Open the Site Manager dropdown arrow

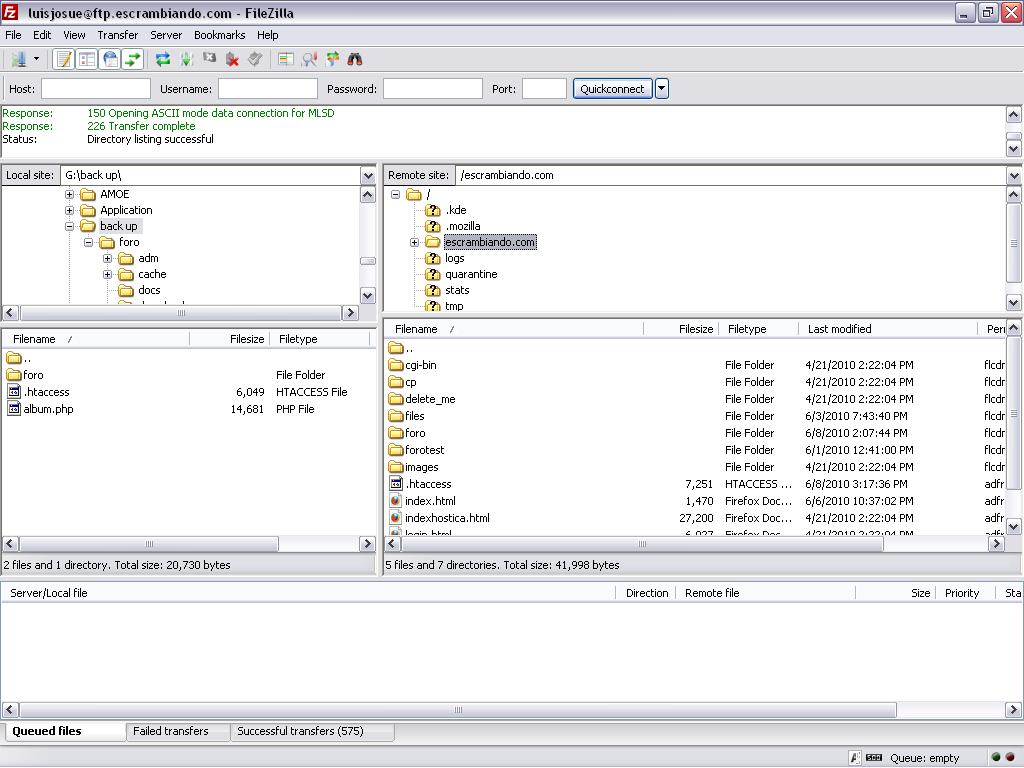pyautogui.click(x=37, y=59)
